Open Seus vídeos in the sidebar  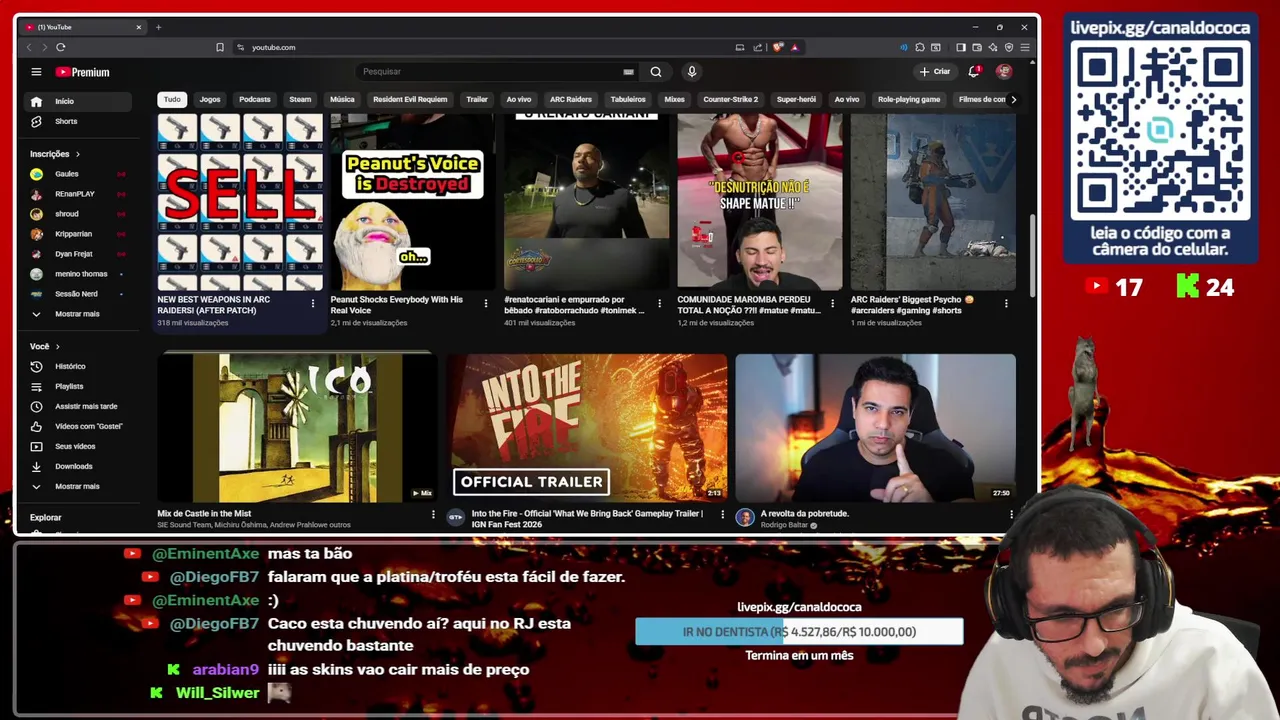(78, 446)
